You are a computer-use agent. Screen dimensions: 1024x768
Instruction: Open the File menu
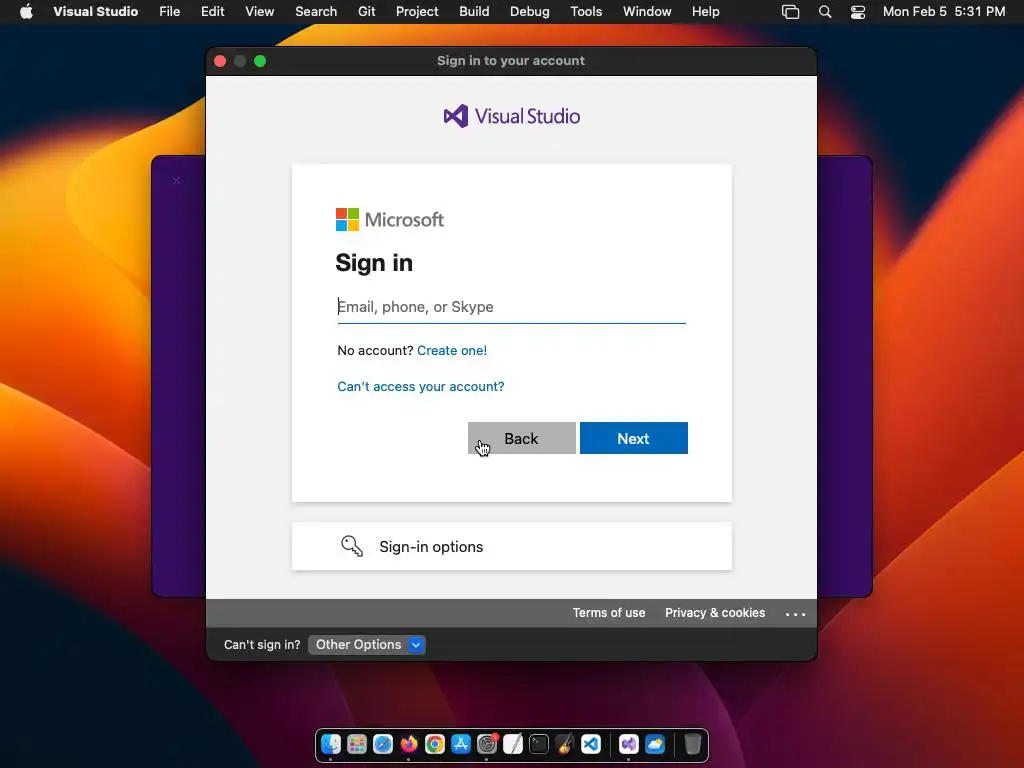click(170, 11)
